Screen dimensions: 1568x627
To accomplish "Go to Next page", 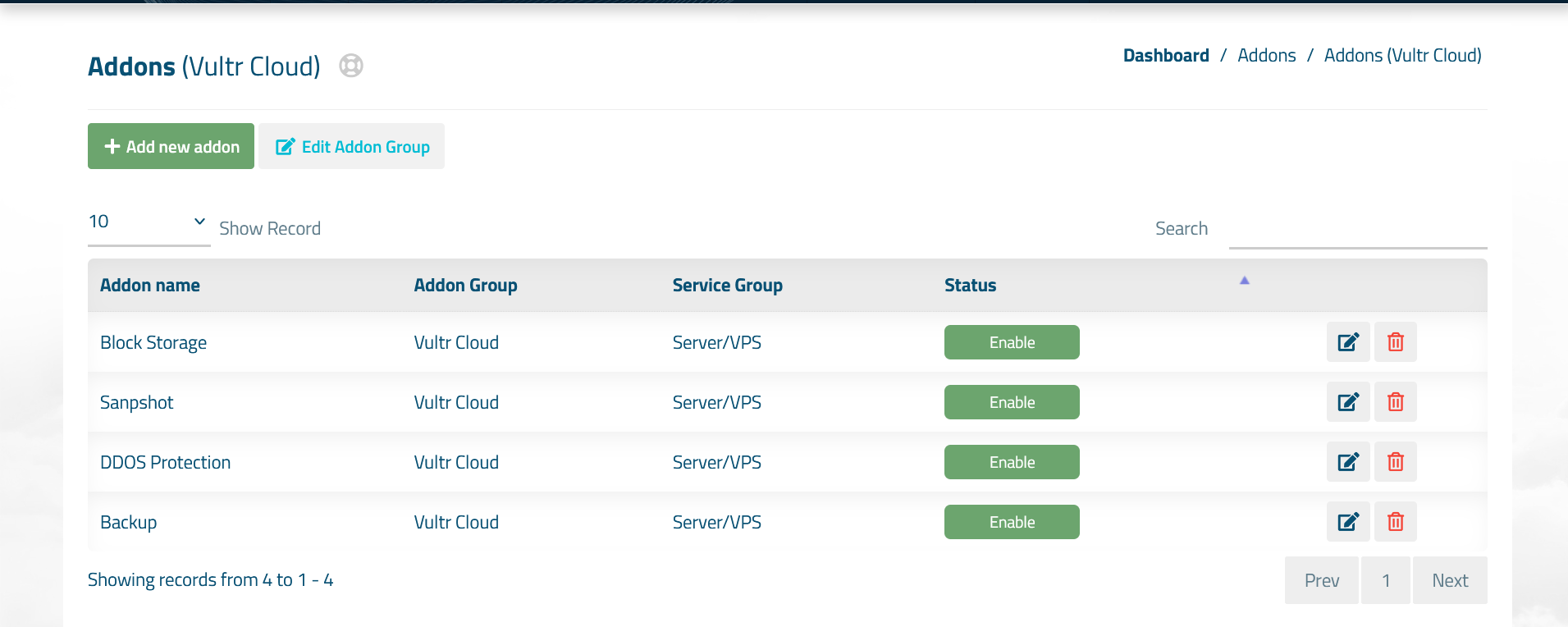I will (x=1450, y=580).
